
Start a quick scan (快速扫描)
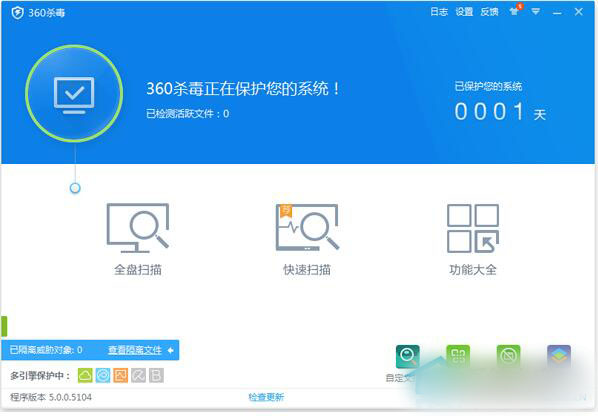tap(307, 239)
